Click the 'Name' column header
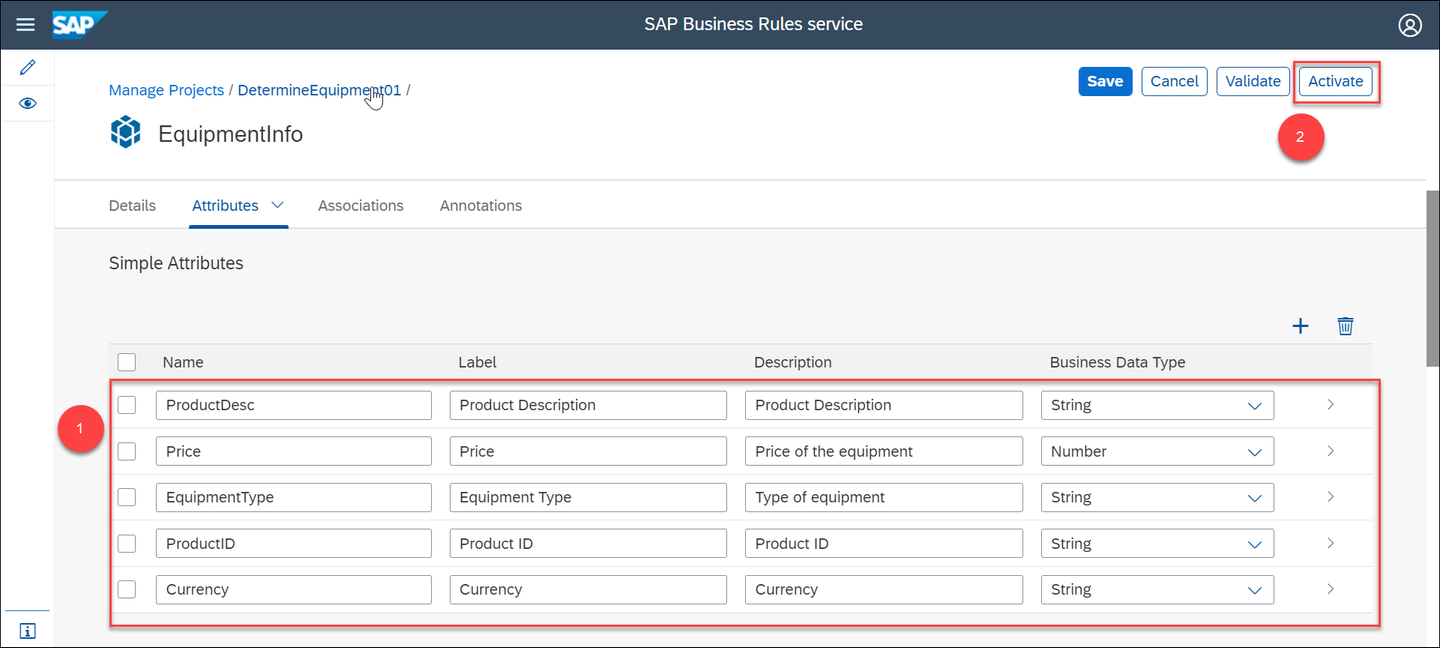Screen dimensions: 1440x648 (183, 362)
